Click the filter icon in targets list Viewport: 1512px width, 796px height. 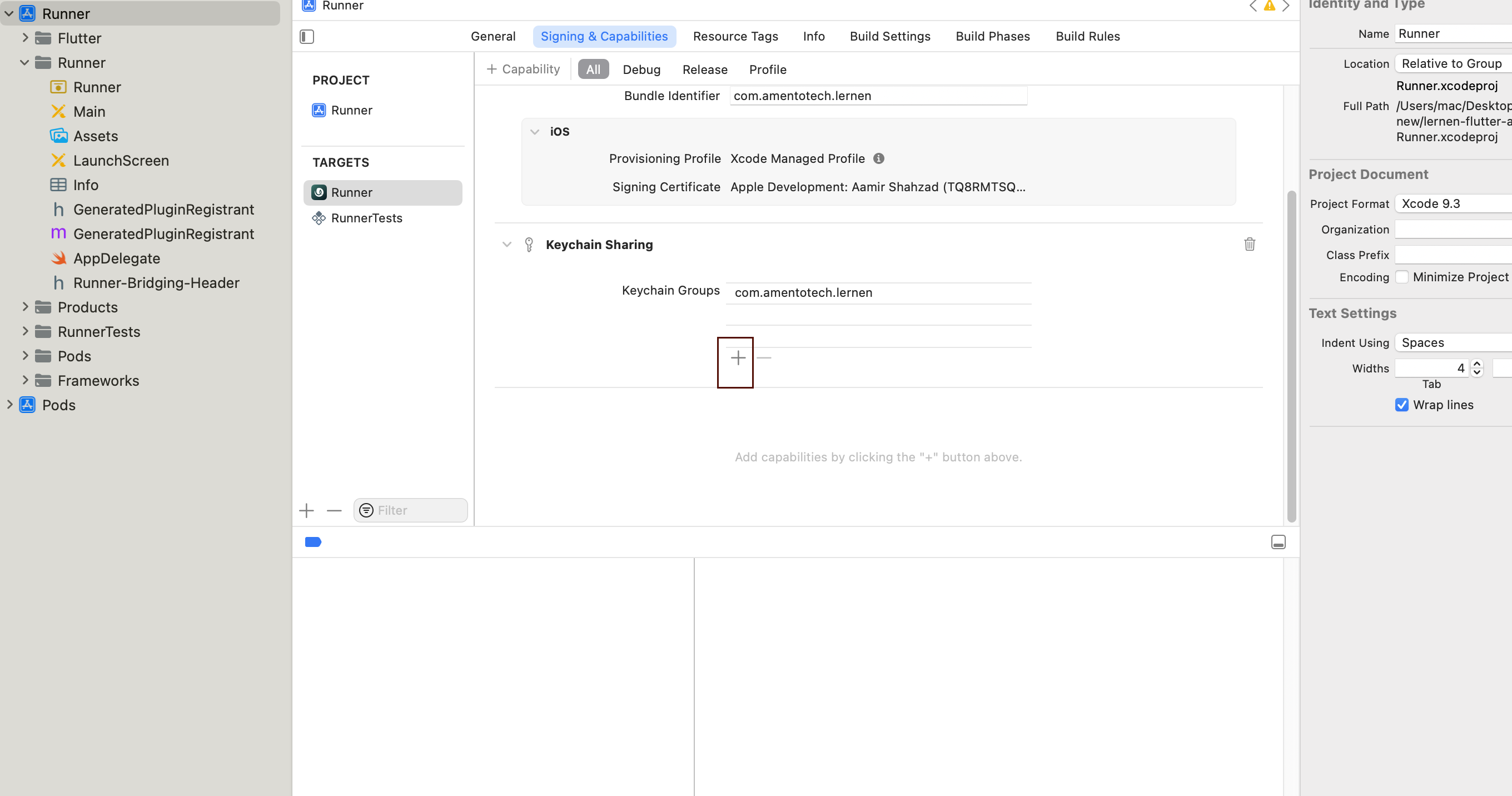(x=366, y=510)
